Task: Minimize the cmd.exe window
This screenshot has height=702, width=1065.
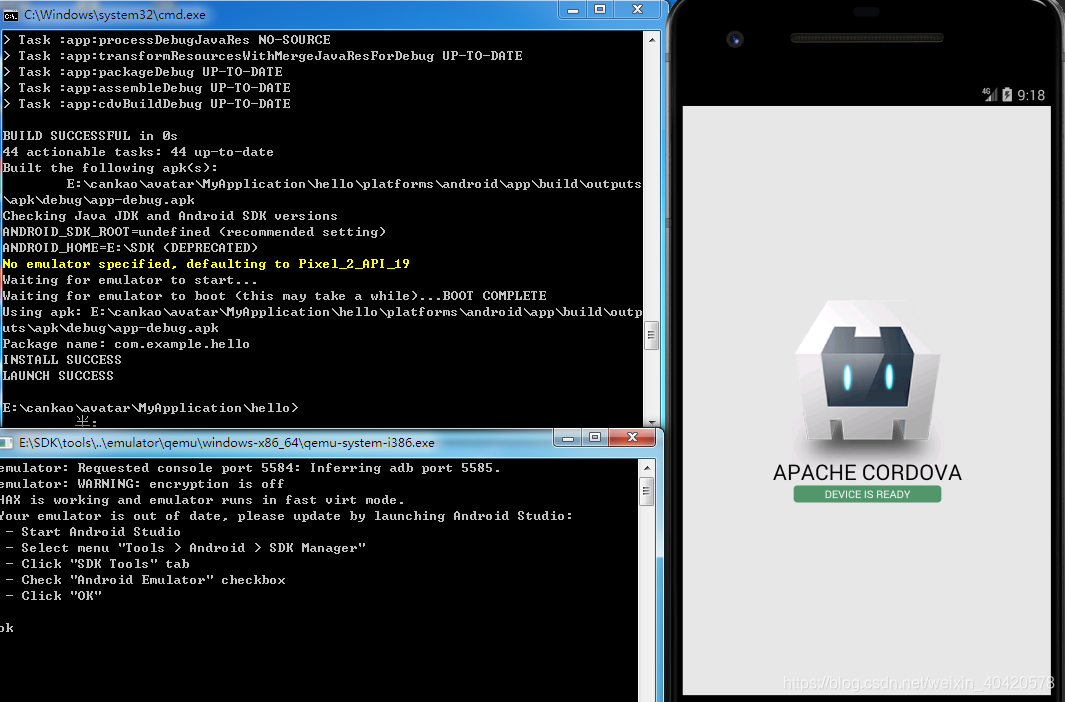Action: point(572,10)
